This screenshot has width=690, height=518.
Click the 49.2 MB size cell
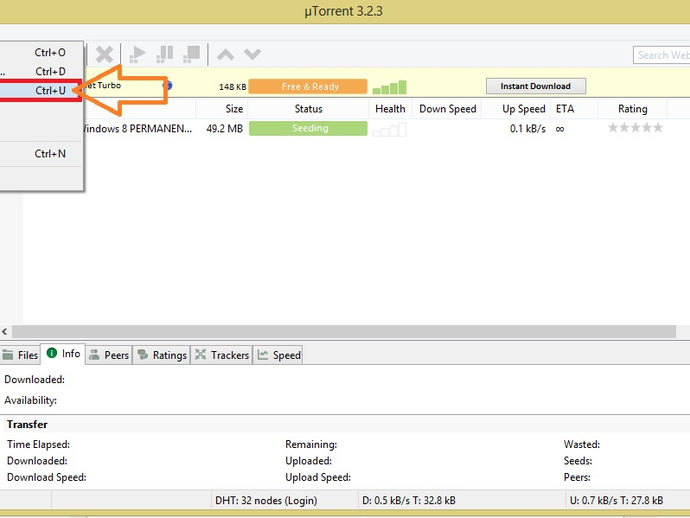[x=224, y=129]
